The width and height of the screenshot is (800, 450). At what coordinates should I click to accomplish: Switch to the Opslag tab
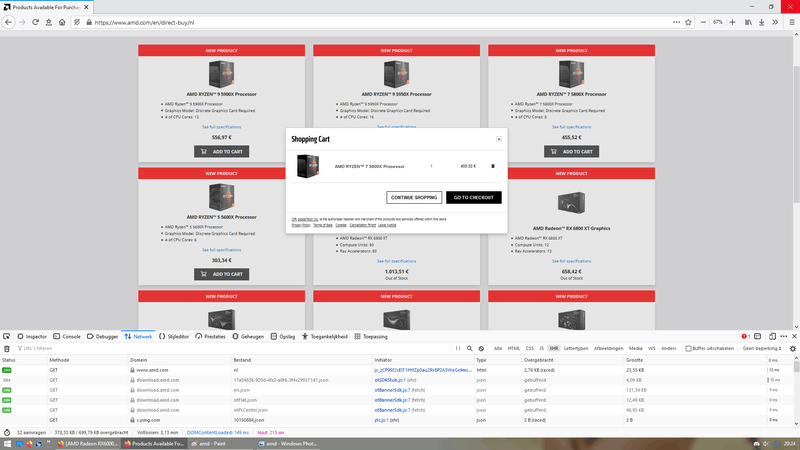283,337
